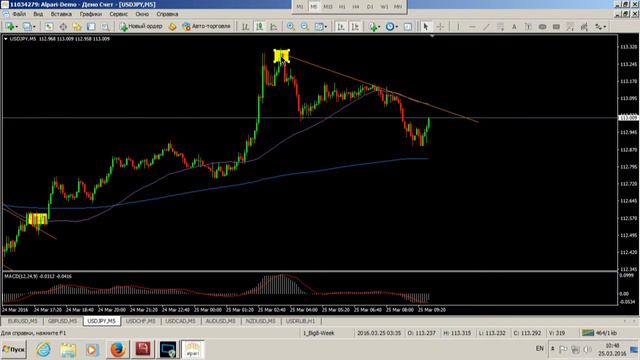
Task: Select the D1 timeframe button
Action: click(x=370, y=7)
